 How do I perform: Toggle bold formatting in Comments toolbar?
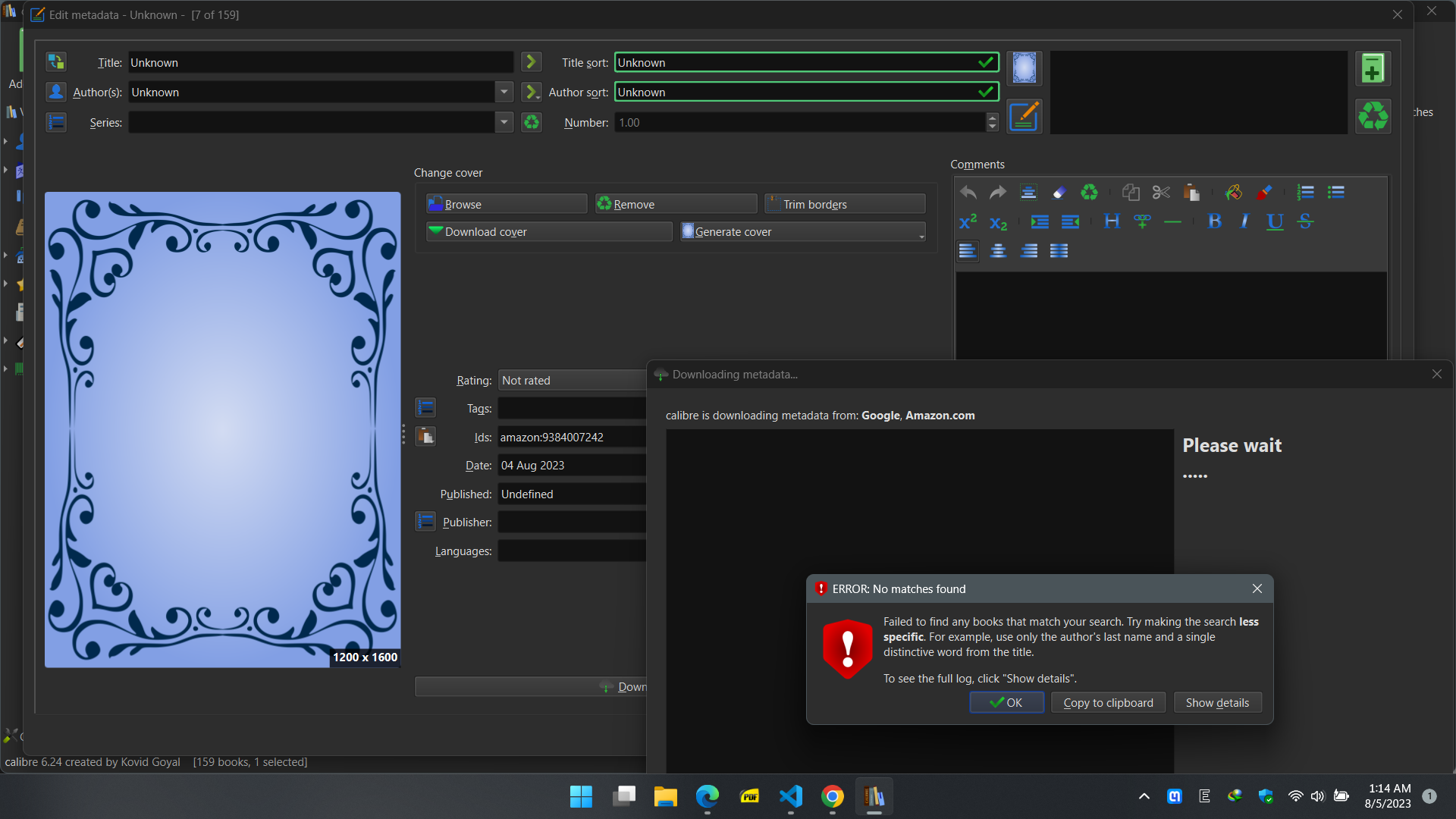click(x=1214, y=221)
